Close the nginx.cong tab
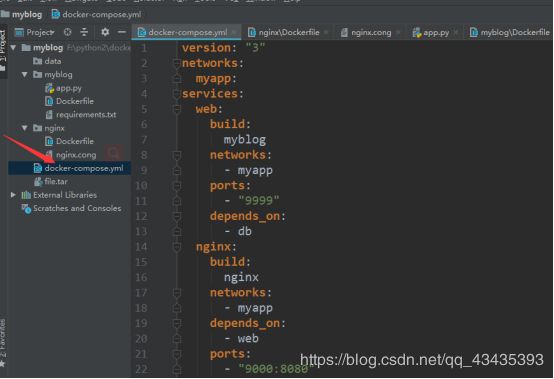Viewport: 554px width, 379px height. coord(398,32)
